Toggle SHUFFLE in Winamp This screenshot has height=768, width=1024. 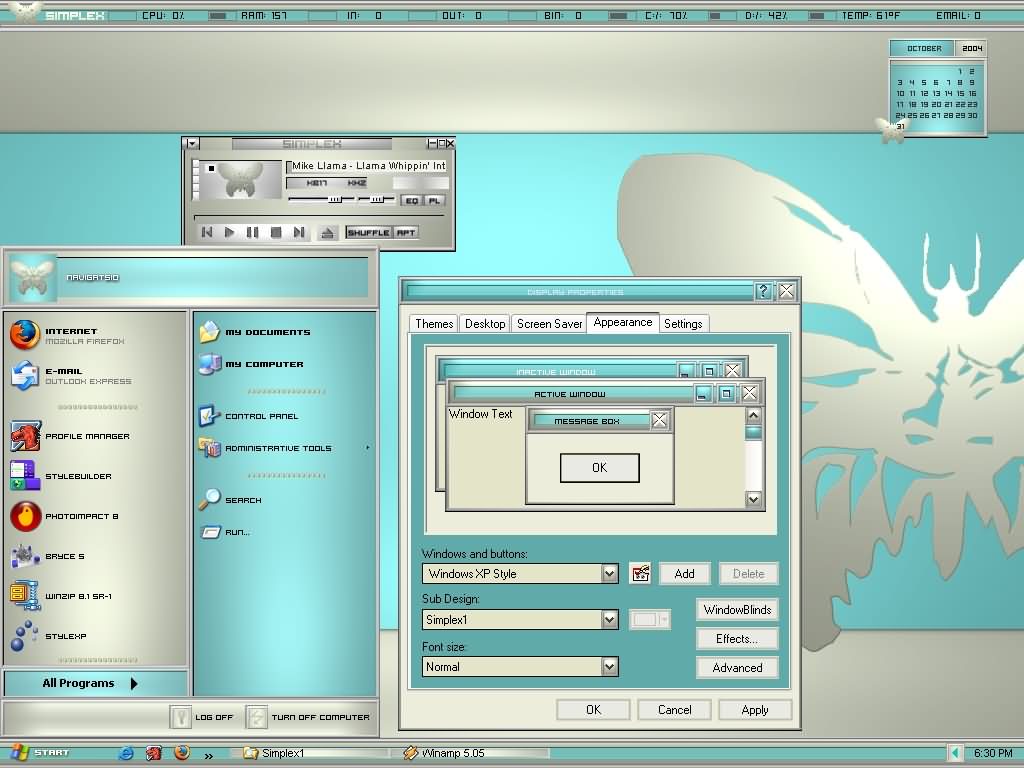pos(369,232)
